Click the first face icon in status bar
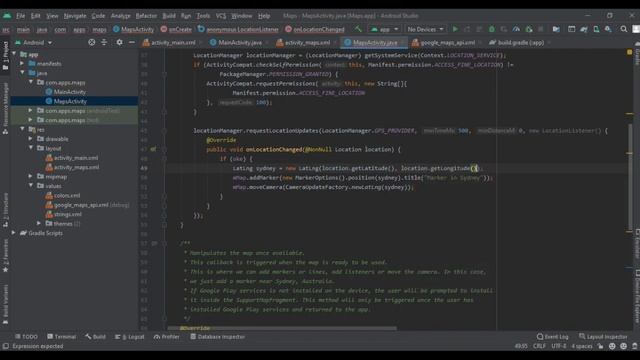Screen dimensions: 640x360 pos(612,346)
